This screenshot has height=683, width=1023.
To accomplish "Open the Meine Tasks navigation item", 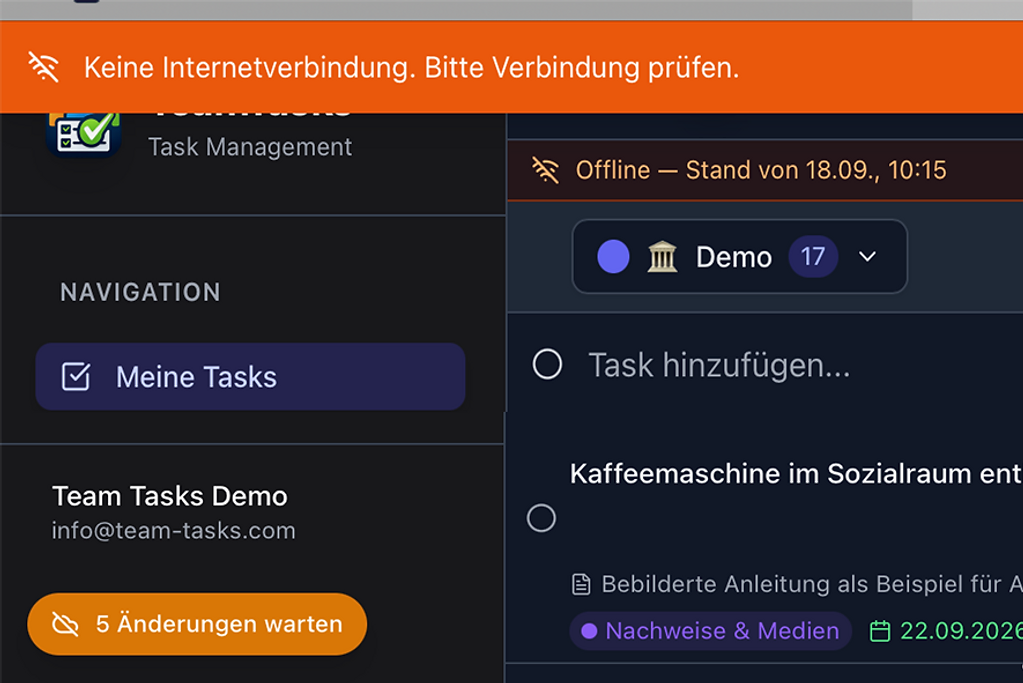I will tap(251, 376).
